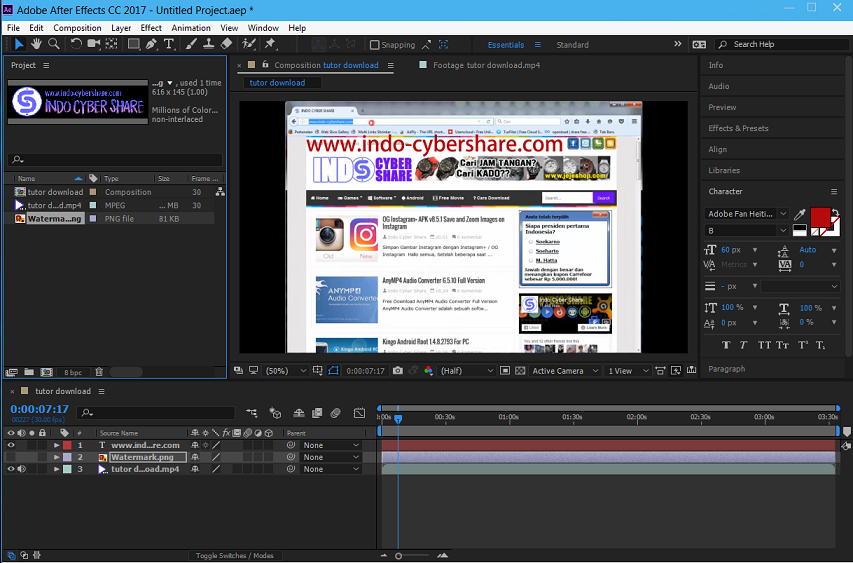Create a new composition from Project panel
853x563 pixels.
47,372
